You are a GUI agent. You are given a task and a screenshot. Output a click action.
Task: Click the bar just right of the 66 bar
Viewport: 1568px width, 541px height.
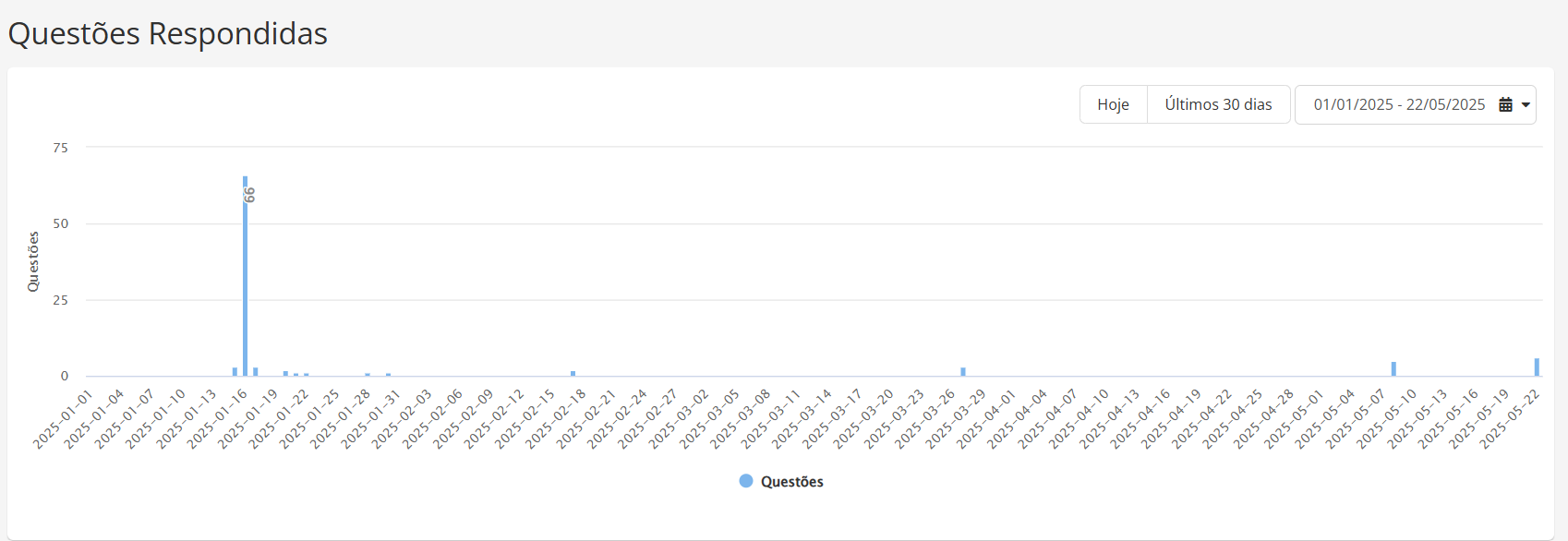pos(256,372)
